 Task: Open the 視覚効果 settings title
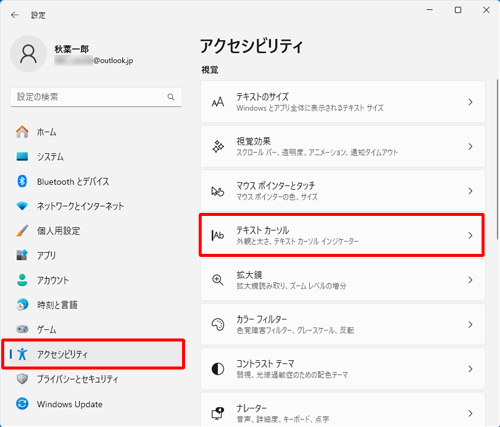coord(253,141)
